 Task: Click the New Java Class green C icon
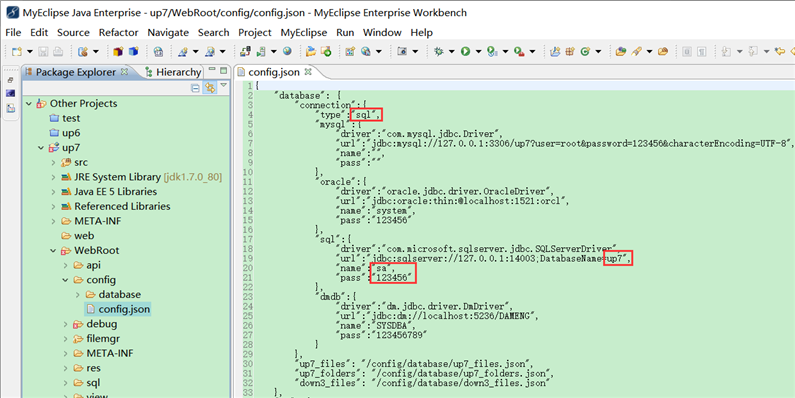(585, 51)
